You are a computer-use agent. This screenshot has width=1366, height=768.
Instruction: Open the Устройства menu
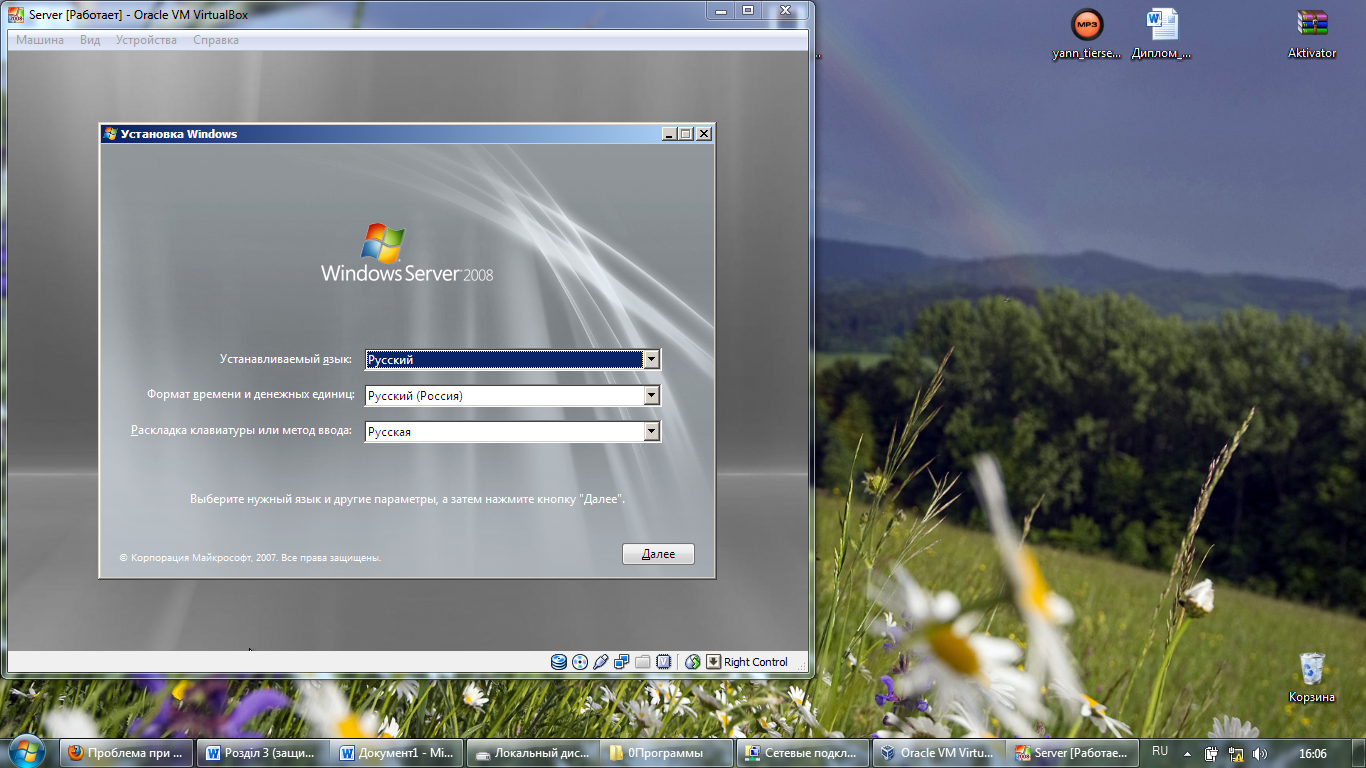(146, 40)
